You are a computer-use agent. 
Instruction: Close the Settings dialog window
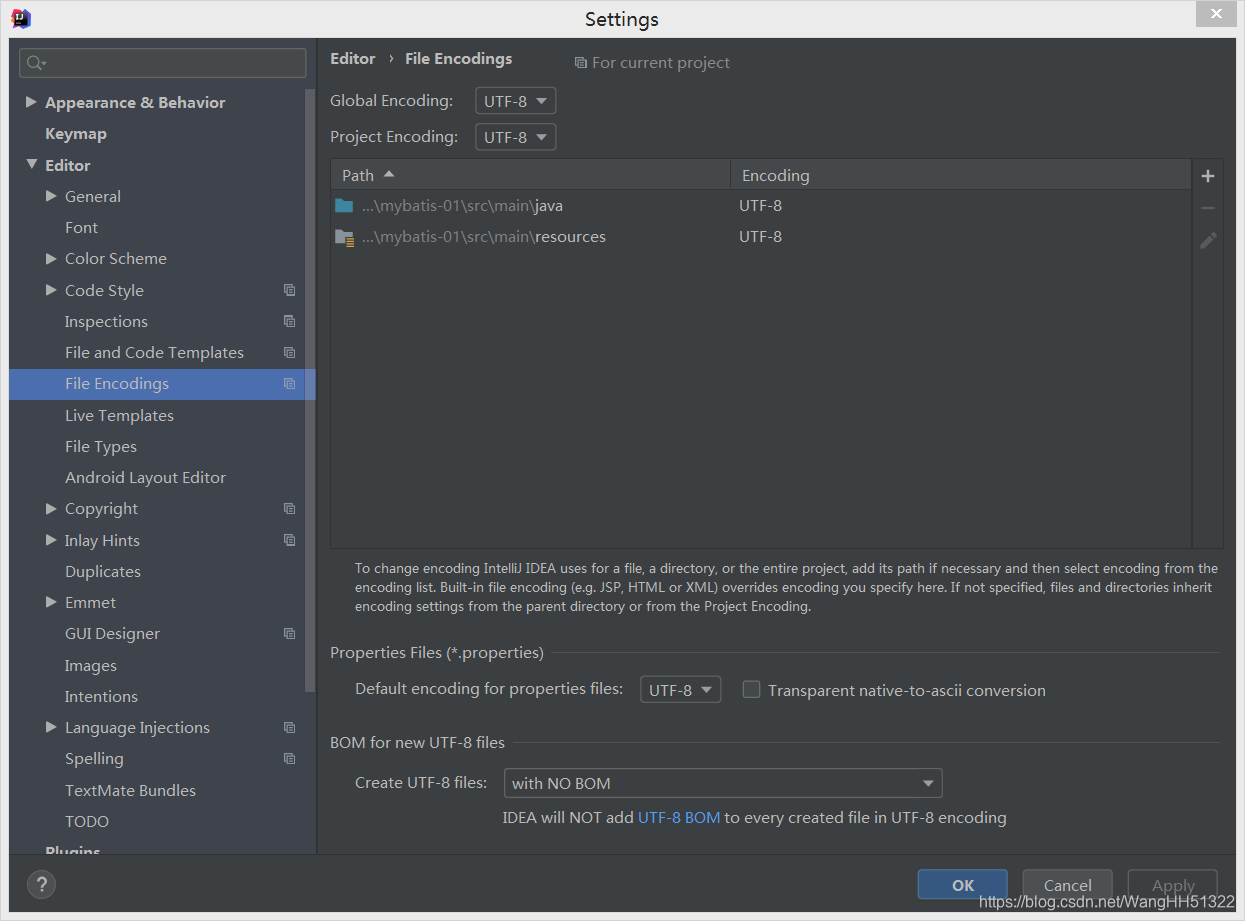pos(1215,14)
